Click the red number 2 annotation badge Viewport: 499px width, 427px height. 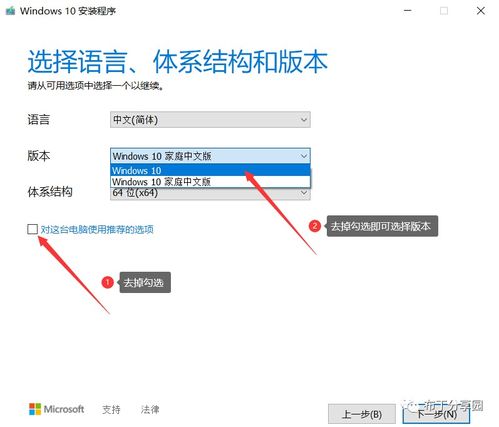[315, 226]
